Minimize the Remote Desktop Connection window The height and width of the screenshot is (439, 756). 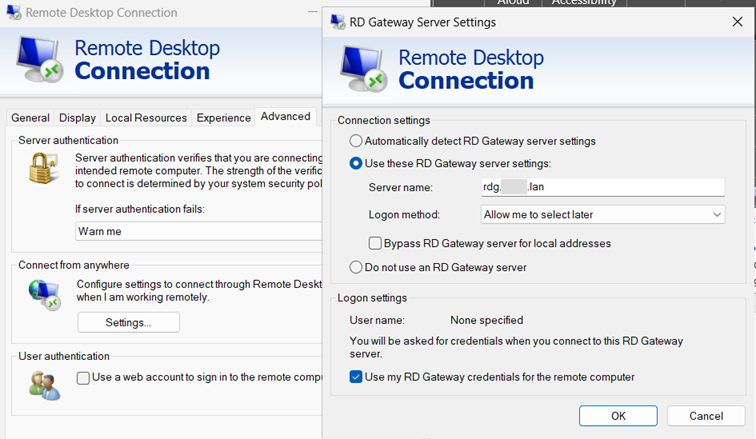tap(312, 12)
